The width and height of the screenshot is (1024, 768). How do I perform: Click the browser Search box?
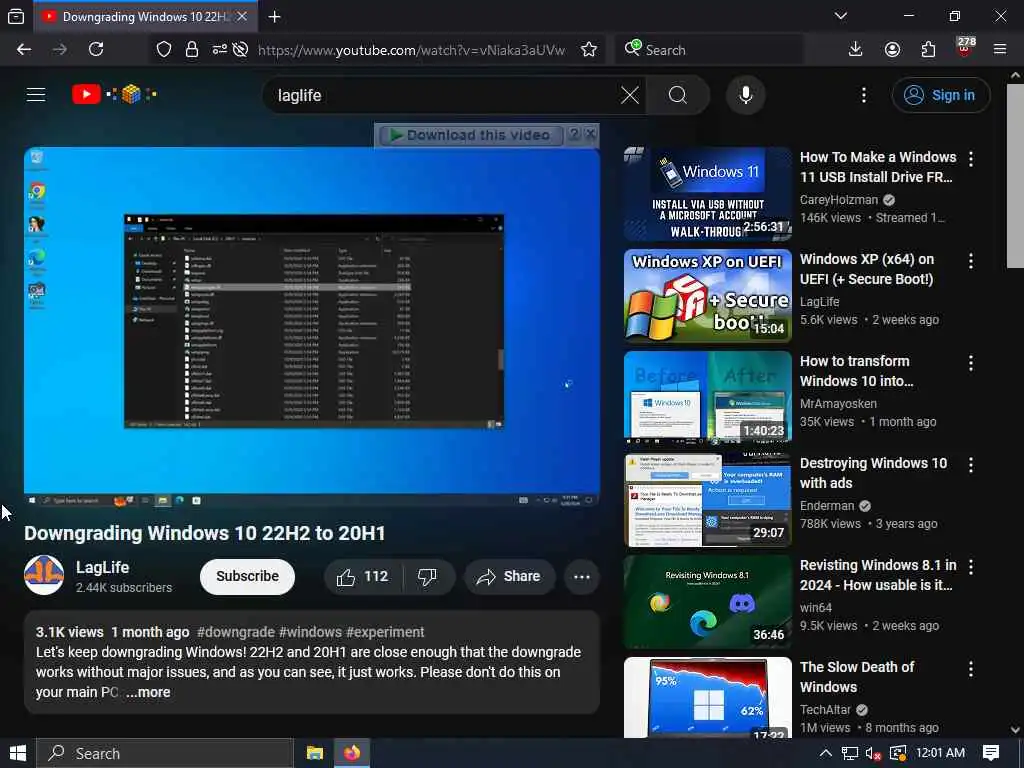tap(709, 50)
